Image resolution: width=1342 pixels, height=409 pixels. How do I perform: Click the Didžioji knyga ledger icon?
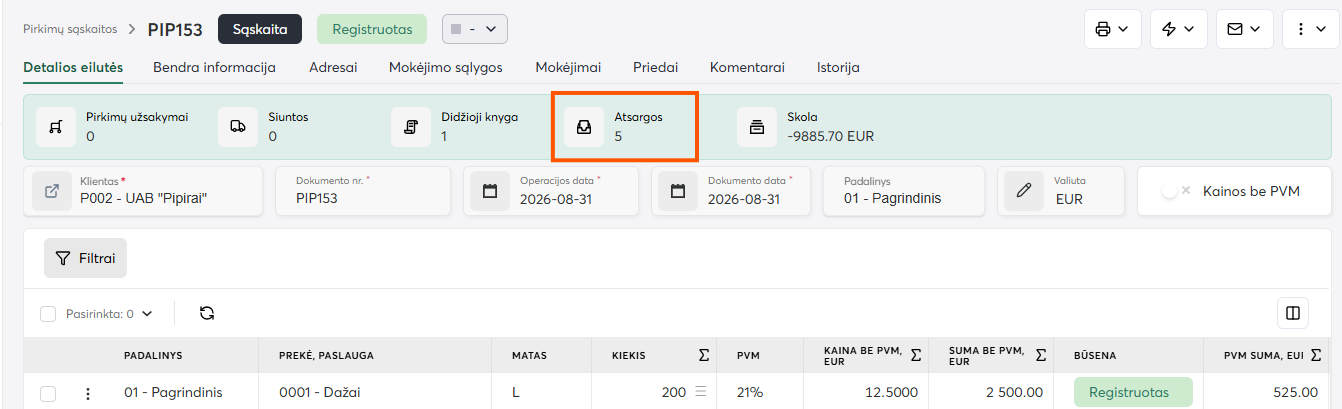pyautogui.click(x=411, y=127)
